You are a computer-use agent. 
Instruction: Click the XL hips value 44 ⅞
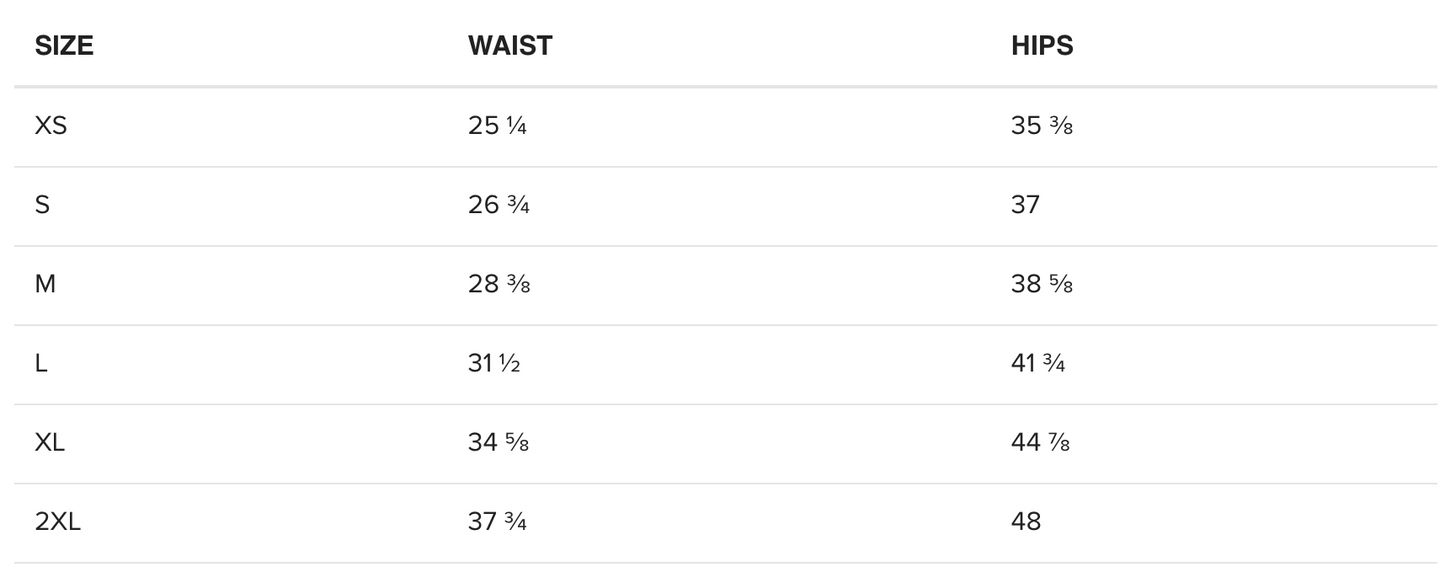[1041, 442]
